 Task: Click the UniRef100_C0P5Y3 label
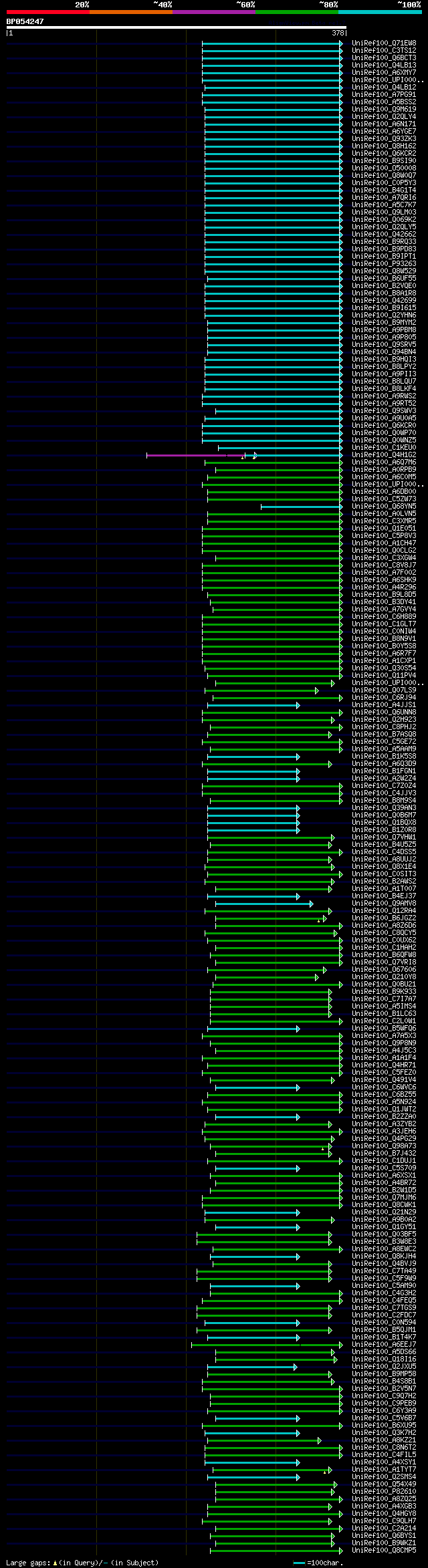pyautogui.click(x=384, y=182)
